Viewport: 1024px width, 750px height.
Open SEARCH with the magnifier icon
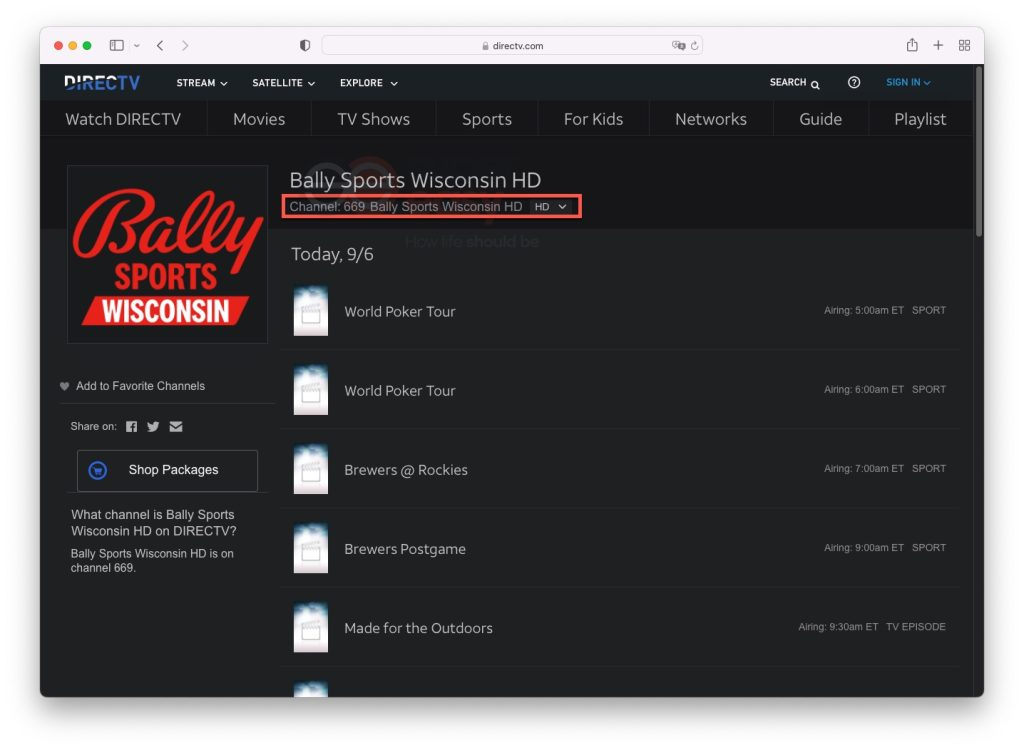point(794,82)
